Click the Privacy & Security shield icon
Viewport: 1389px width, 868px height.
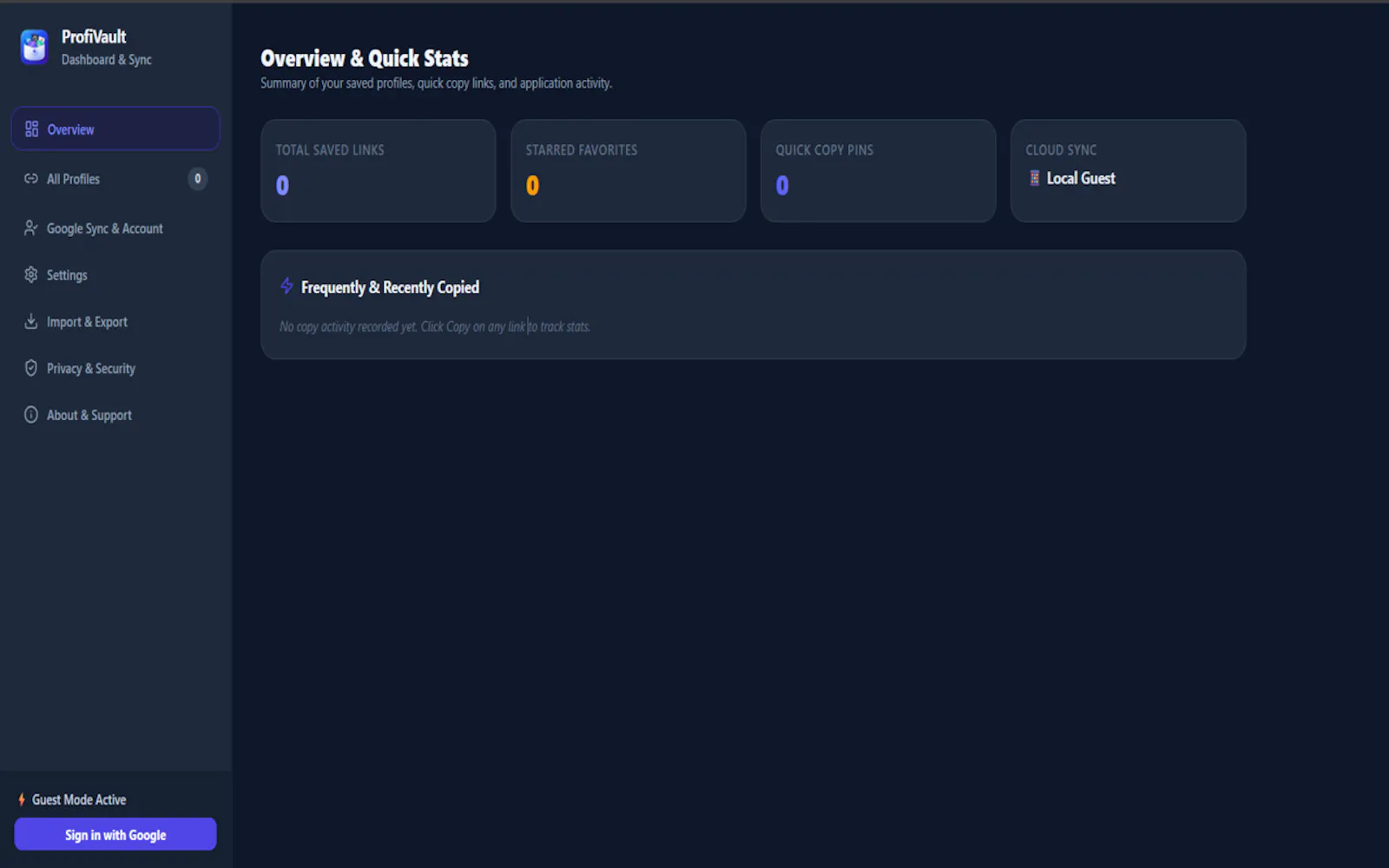click(x=31, y=368)
